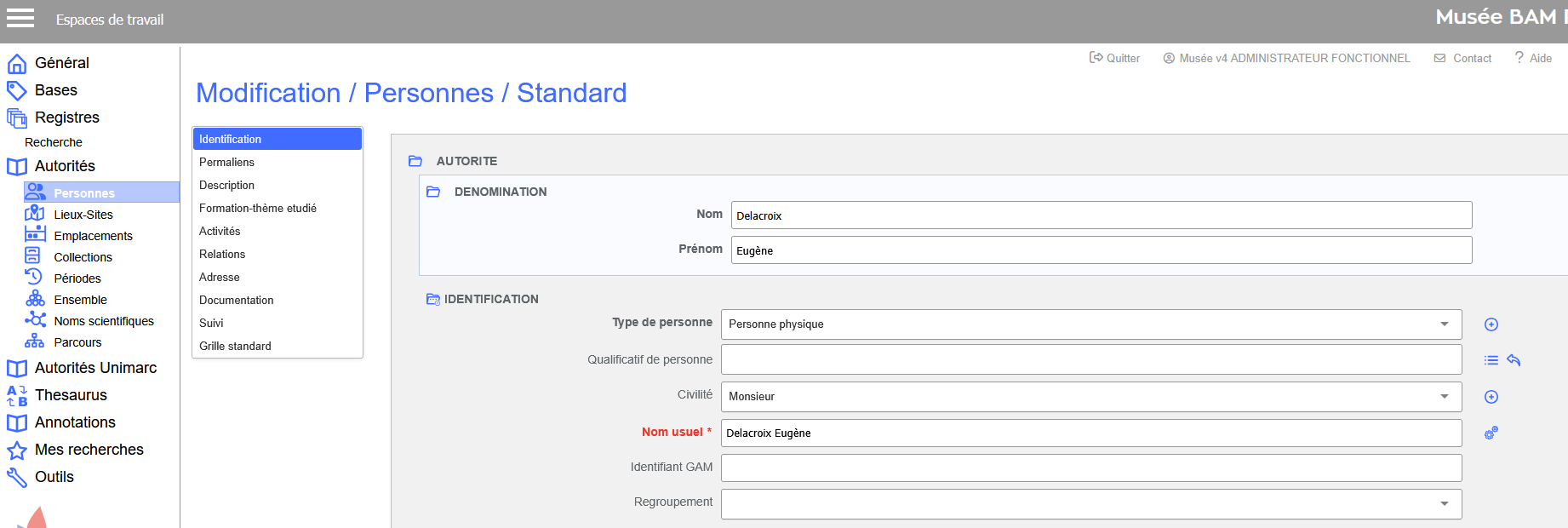Switch to the Permaliens tab

coord(226,162)
